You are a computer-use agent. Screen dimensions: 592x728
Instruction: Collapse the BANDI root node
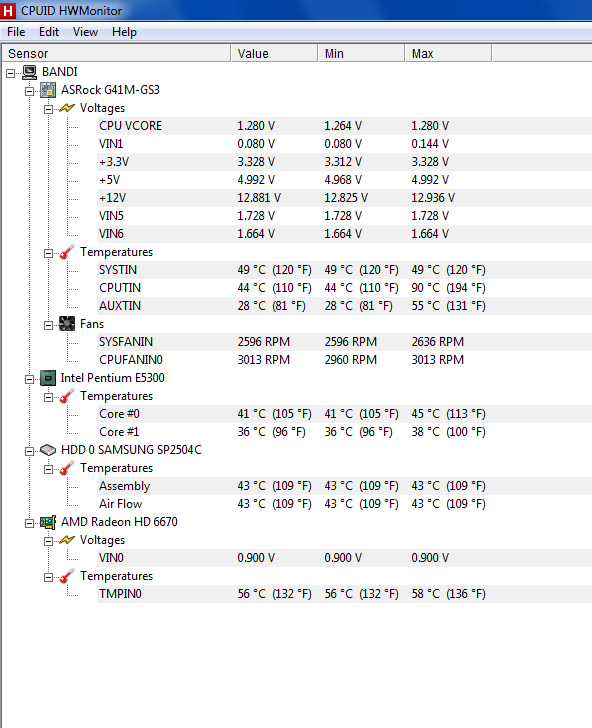[x=10, y=73]
